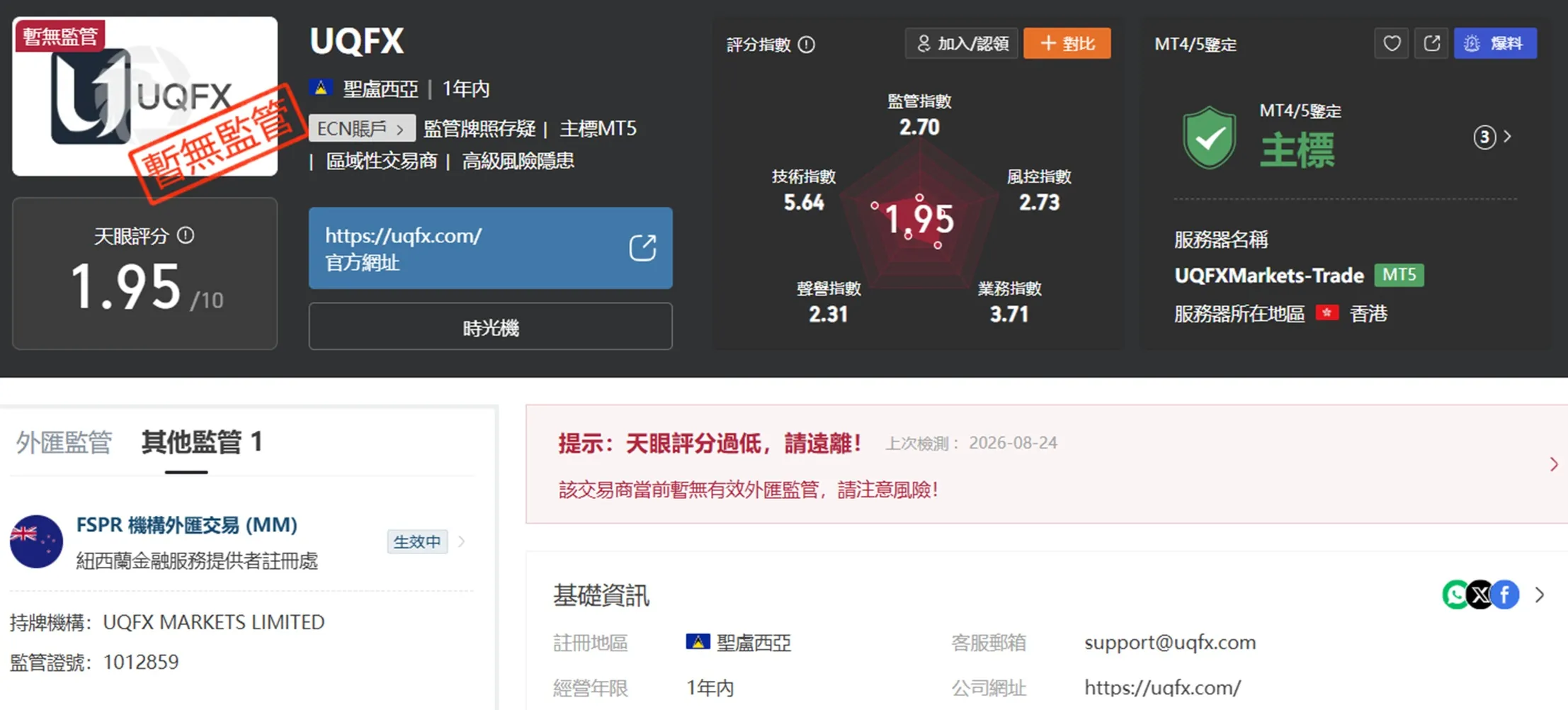Click the 加入/認領 button
The height and width of the screenshot is (710, 1568).
point(962,43)
